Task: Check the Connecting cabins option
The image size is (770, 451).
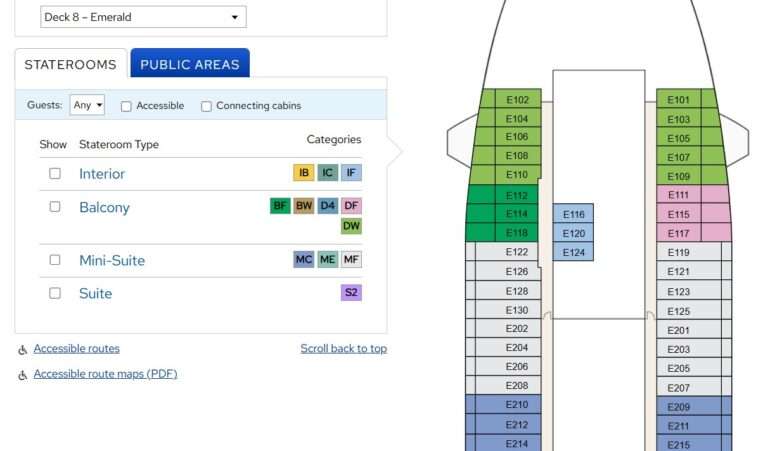Action: click(206, 106)
